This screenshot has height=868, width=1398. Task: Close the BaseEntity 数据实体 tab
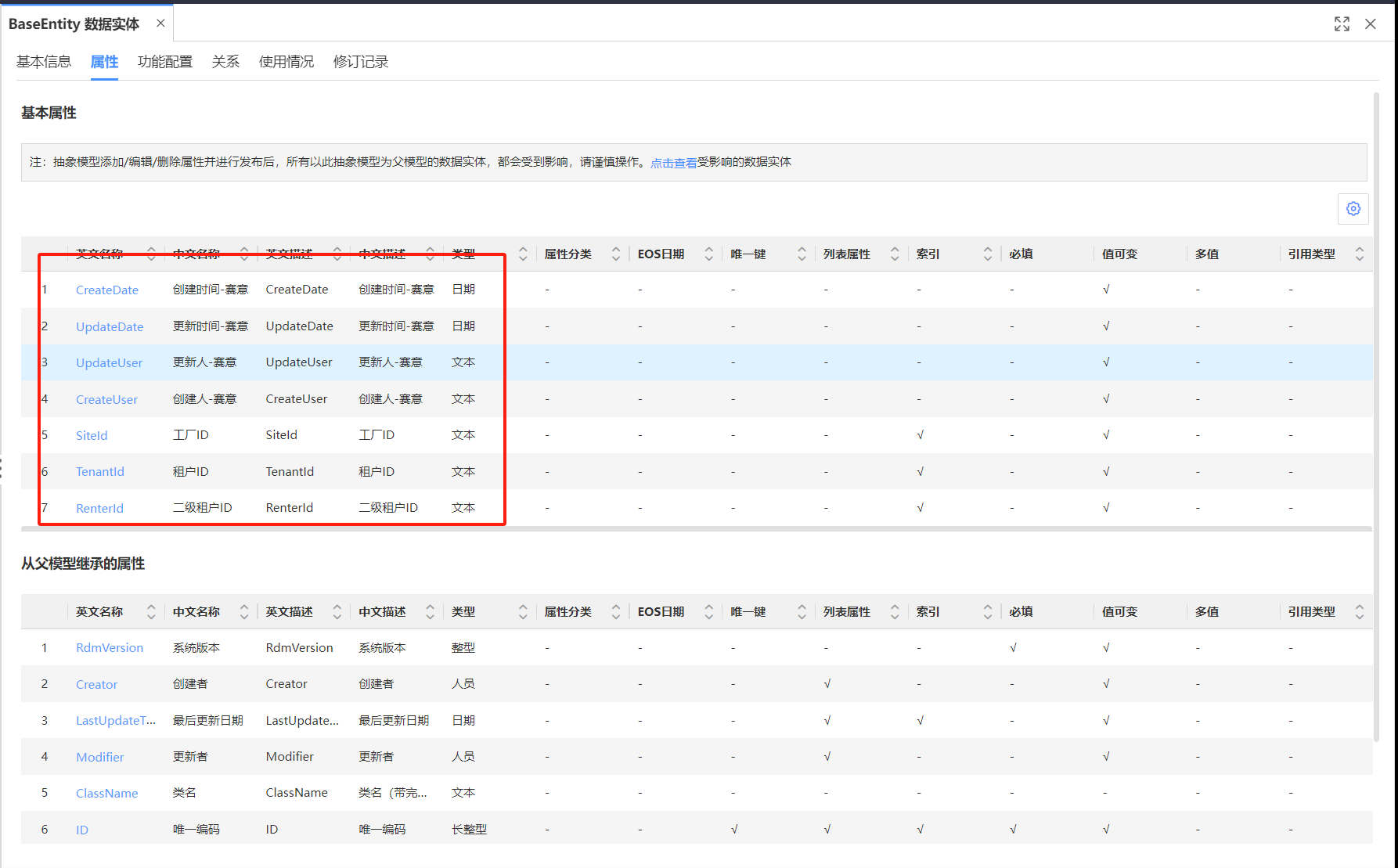(160, 23)
